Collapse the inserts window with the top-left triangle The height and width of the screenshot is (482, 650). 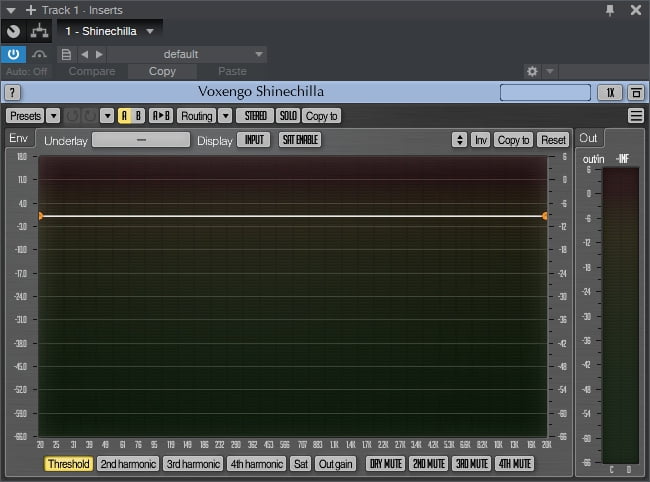click(x=11, y=10)
